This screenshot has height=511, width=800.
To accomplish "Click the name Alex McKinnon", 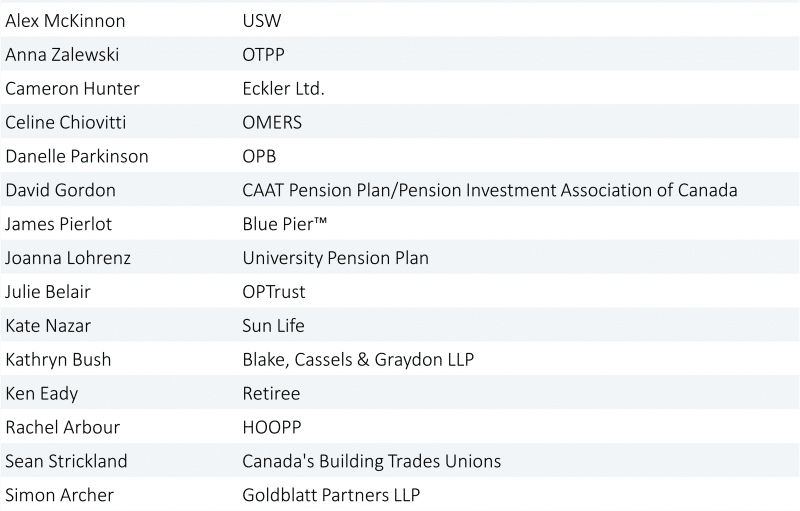I will (x=65, y=20).
